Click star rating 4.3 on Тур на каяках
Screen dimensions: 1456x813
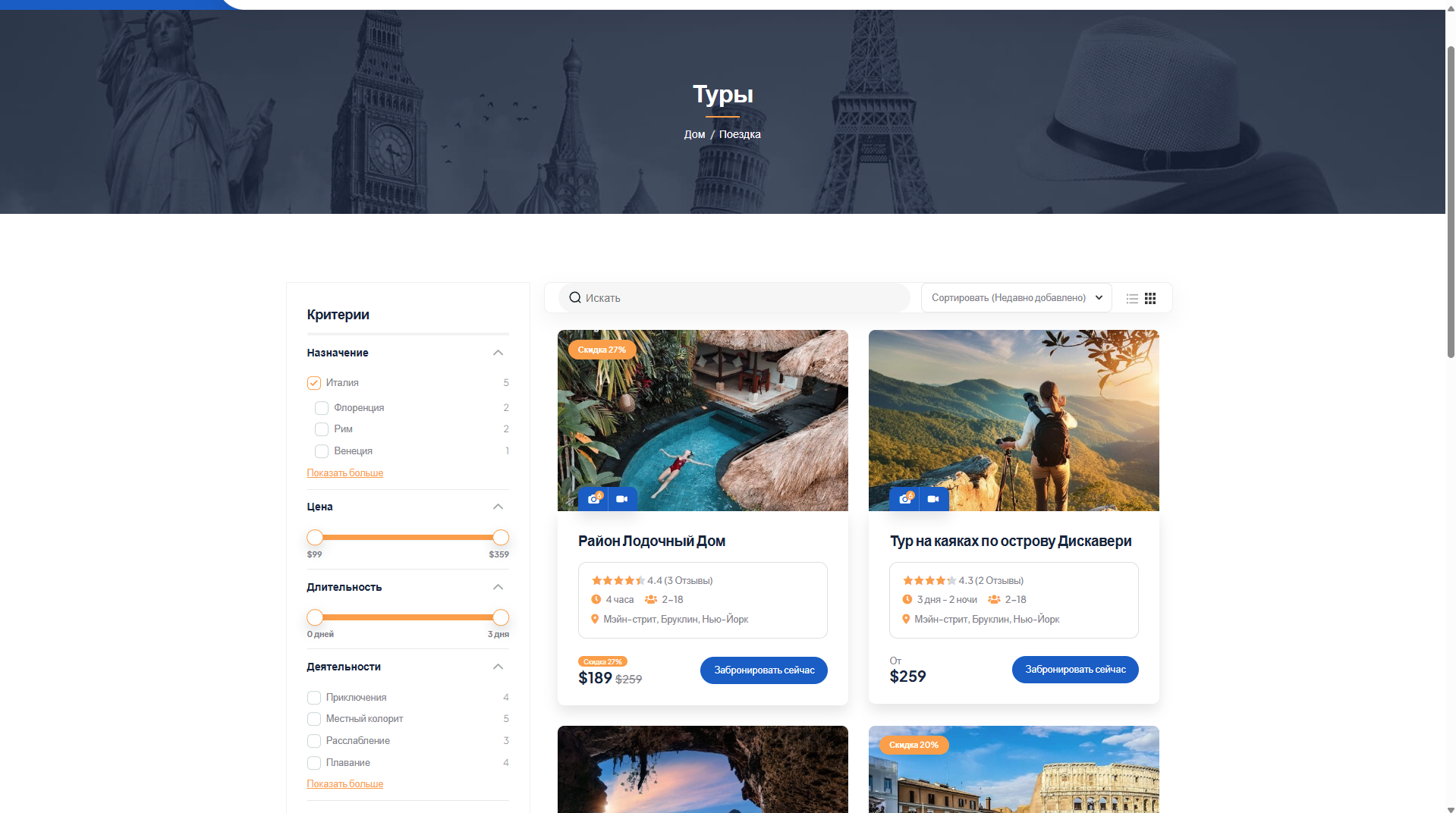pos(929,581)
